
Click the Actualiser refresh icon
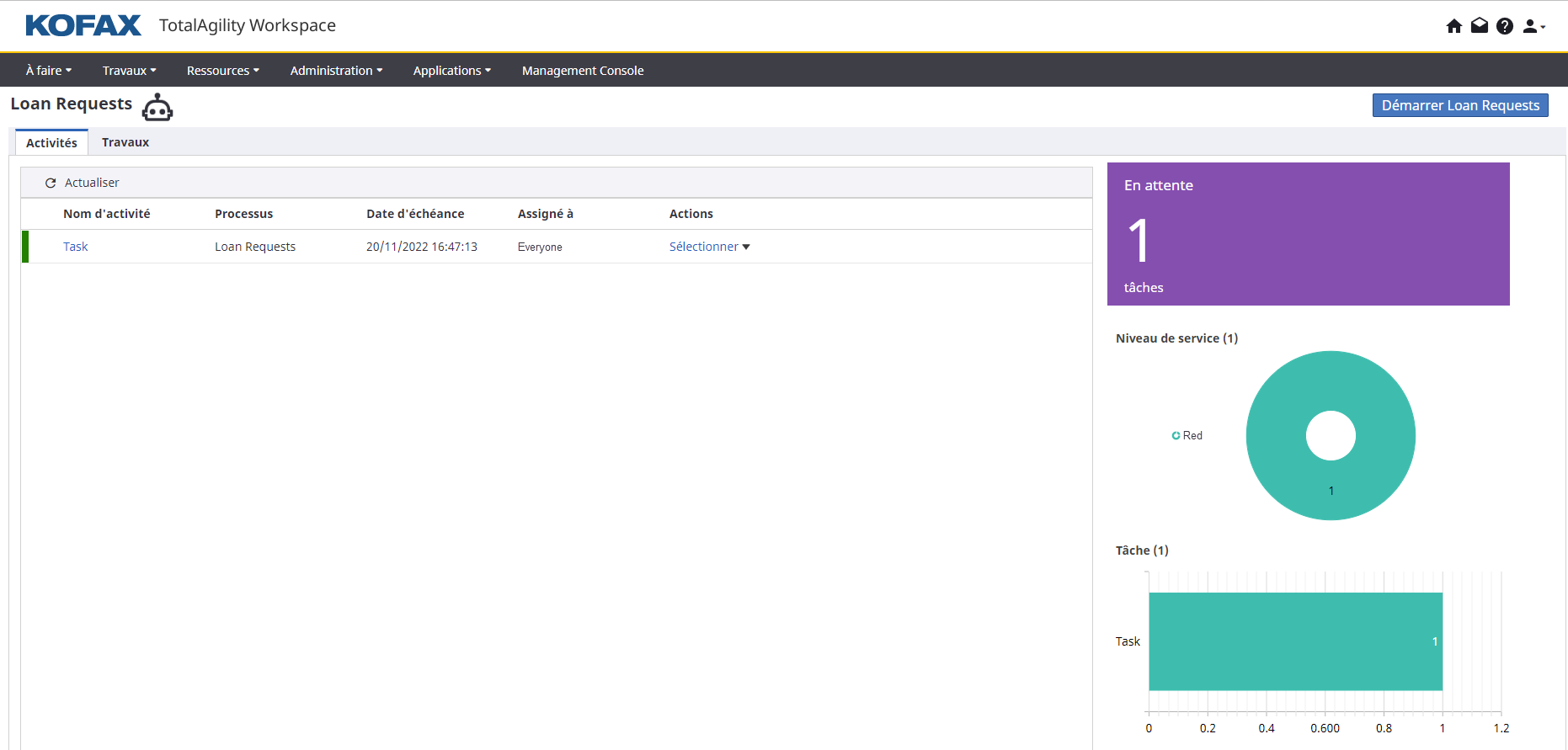pyautogui.click(x=51, y=183)
